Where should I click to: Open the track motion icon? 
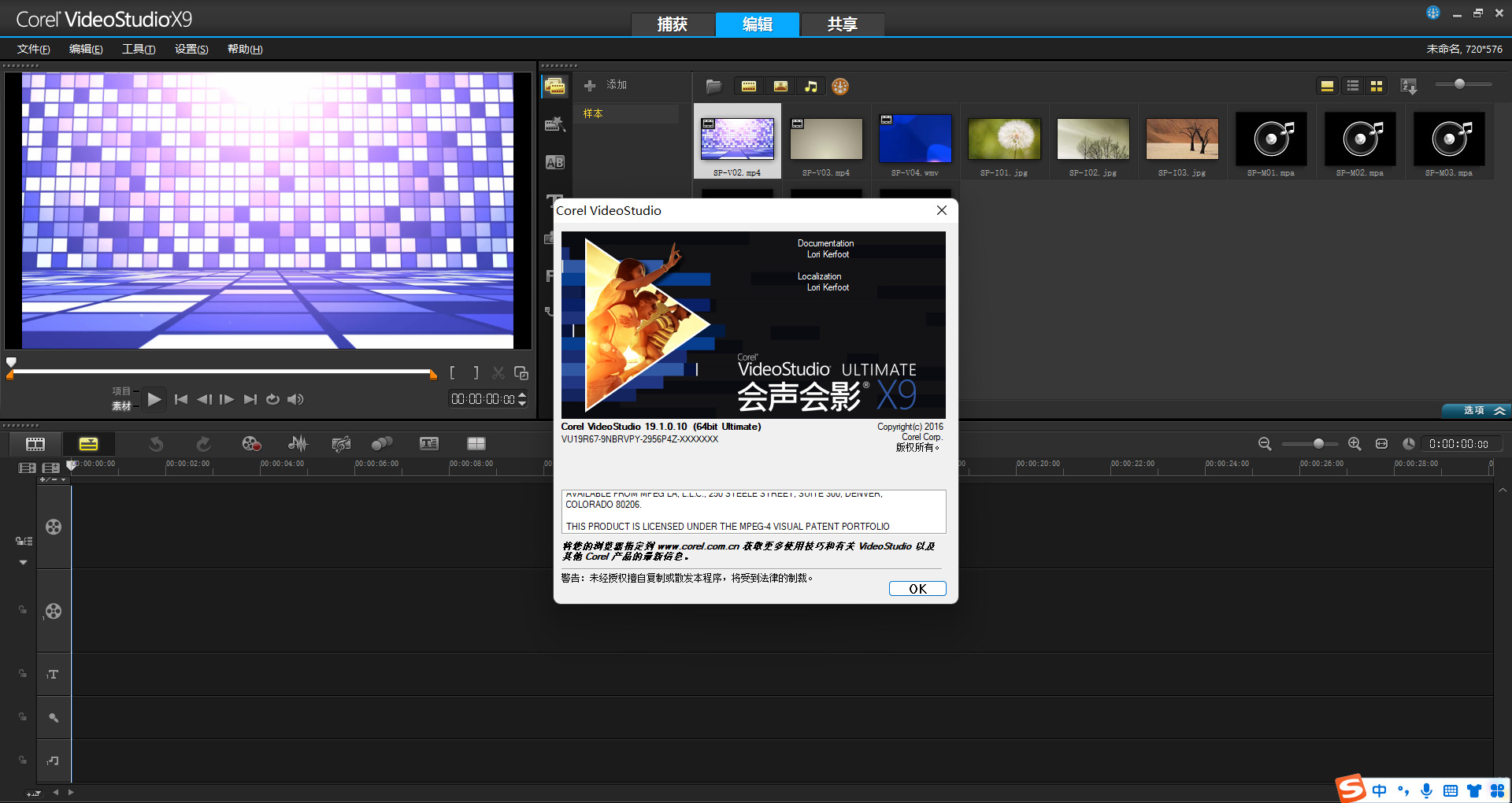click(x=382, y=444)
